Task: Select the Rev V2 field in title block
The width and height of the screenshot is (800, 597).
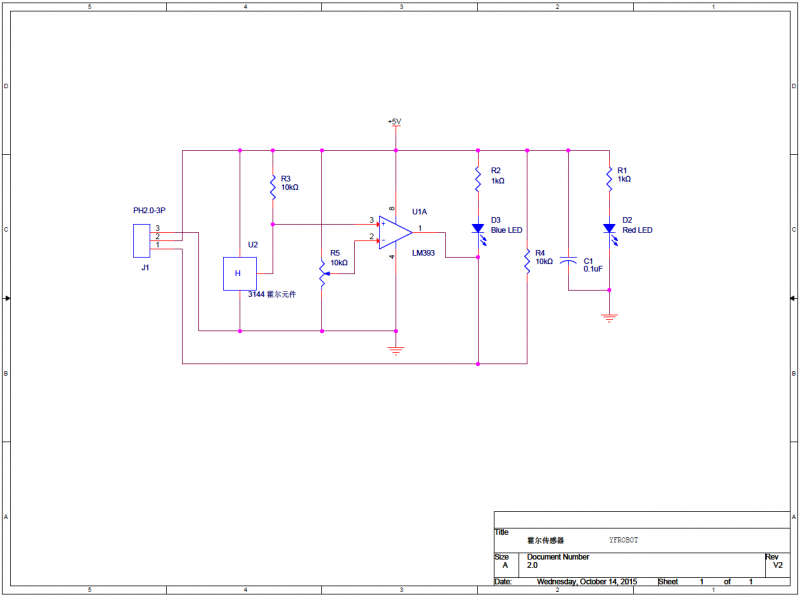Action: 776,565
